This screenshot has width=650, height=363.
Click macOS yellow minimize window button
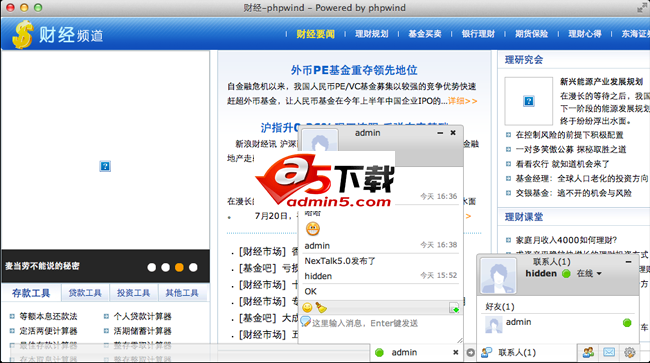coord(24,8)
